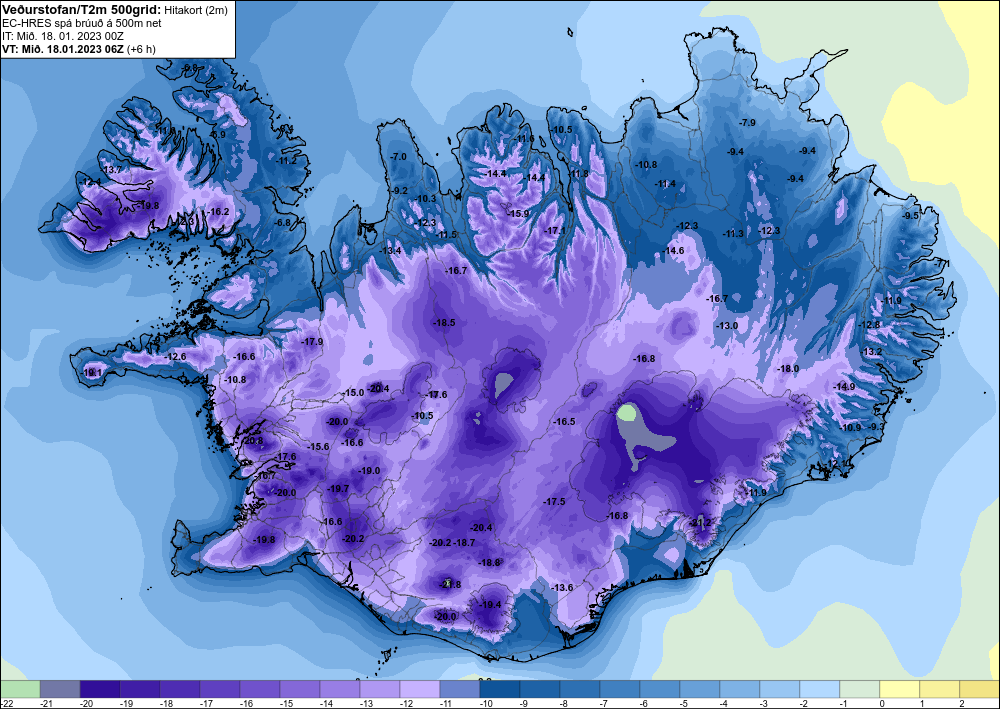Viewport: 1000px width, 709px height.
Task: Click the grey-blue legend swatch for -21 to -20
Action: point(60,689)
